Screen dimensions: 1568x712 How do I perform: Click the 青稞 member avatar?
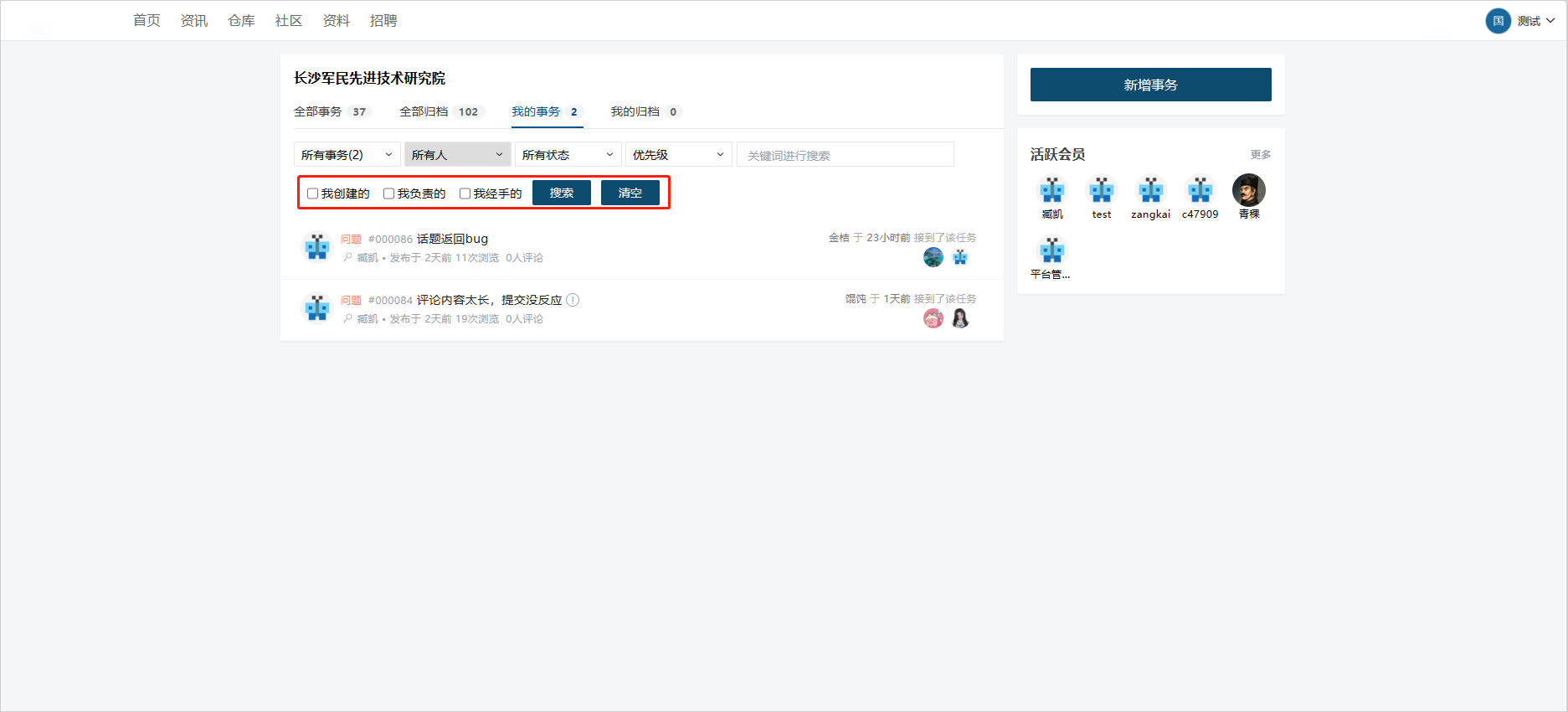[x=1248, y=190]
